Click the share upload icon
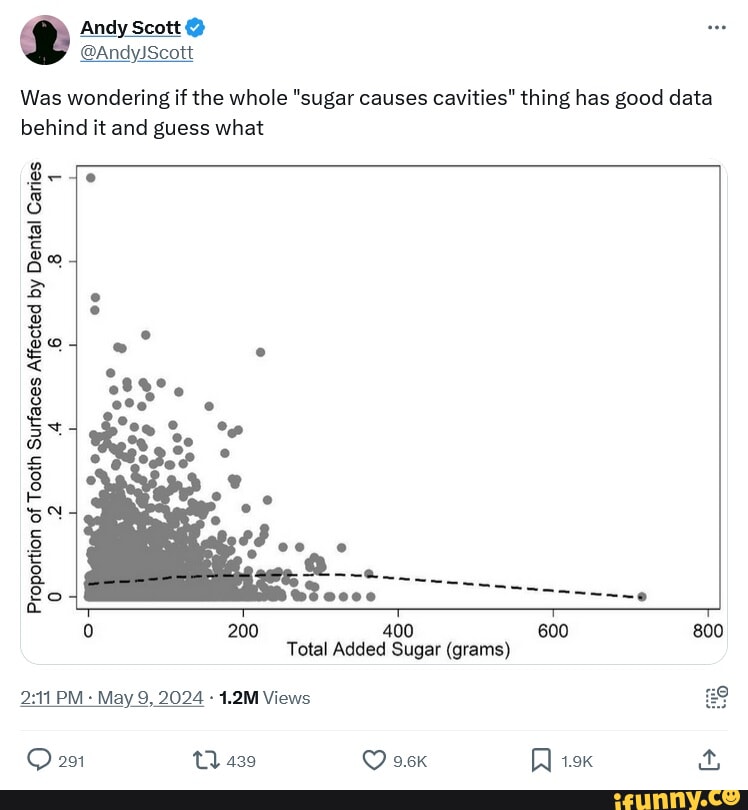Screen dimensions: 748x810 click(708, 761)
